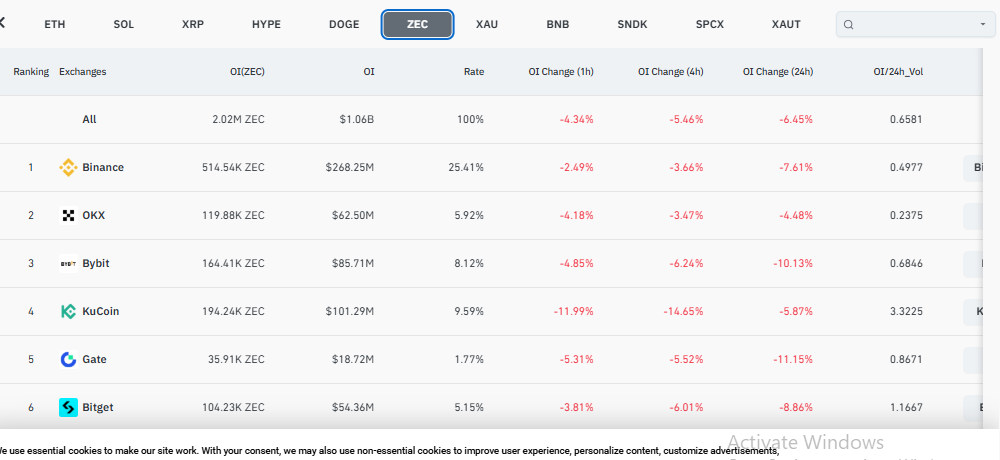Switch to the XRP coin tab
The height and width of the screenshot is (460, 1000).
tap(193, 25)
